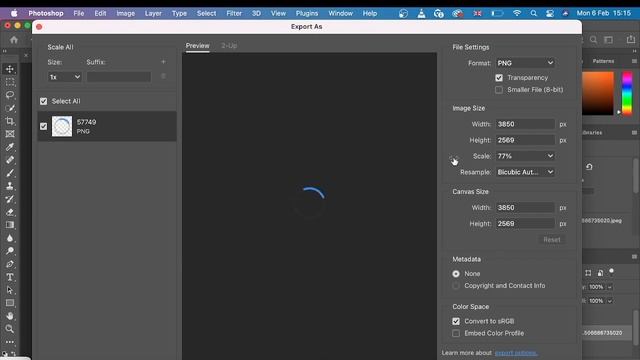The image size is (640, 360).
Task: Toggle the Select All checkbox
Action: (x=44, y=101)
